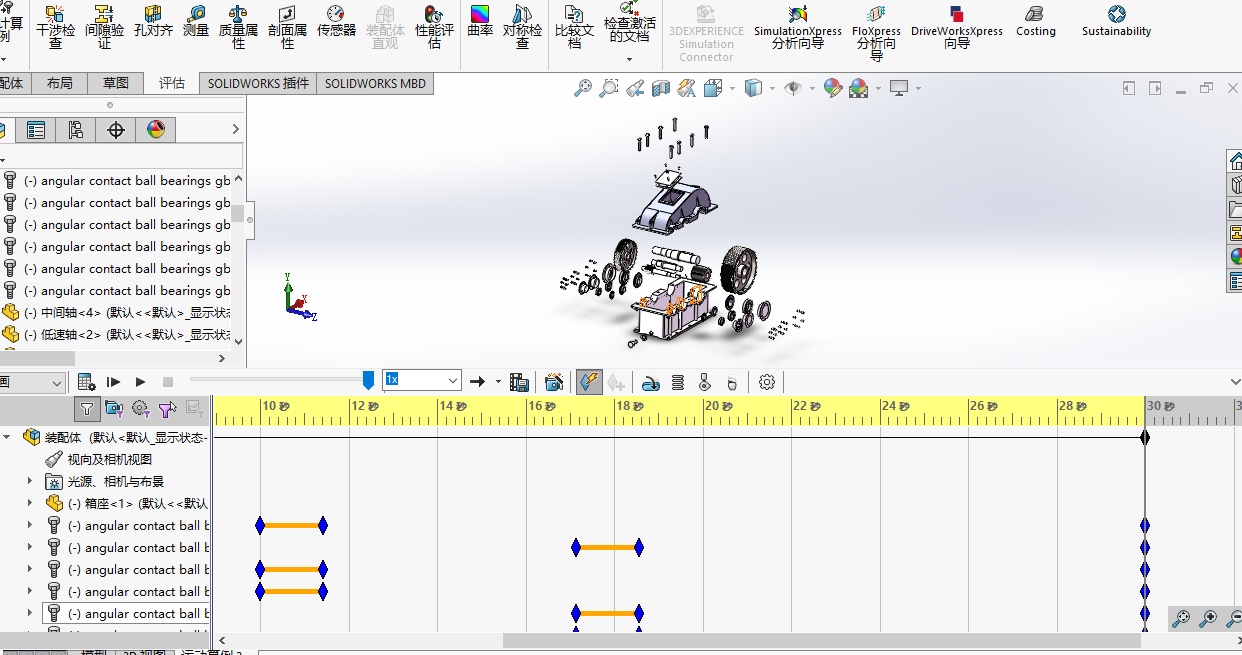Click the timeline horizontal scrollbar thumb
This screenshot has width=1242, height=655.
pyautogui.click(x=821, y=640)
